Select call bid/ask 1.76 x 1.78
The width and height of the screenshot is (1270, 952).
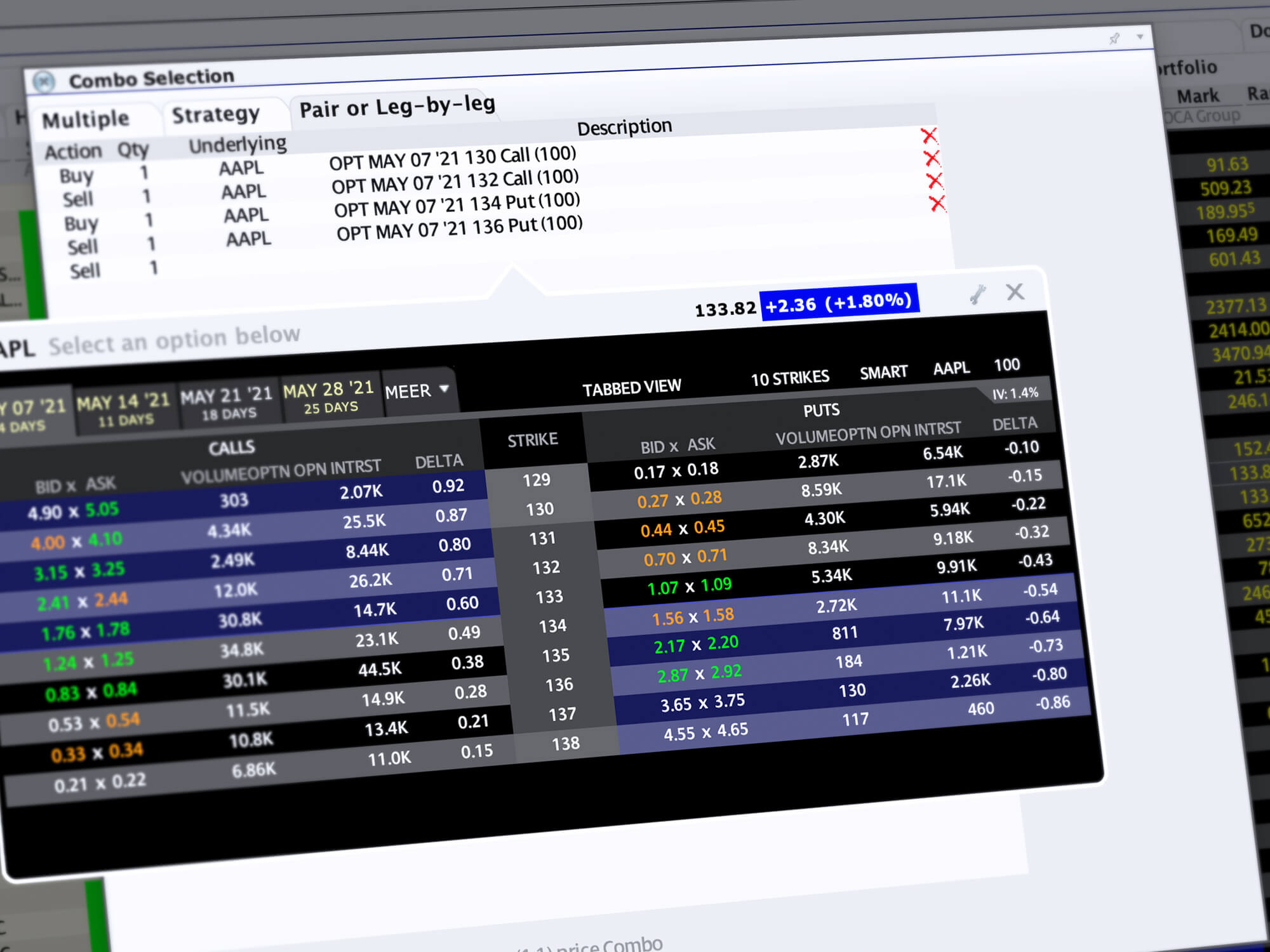86,631
